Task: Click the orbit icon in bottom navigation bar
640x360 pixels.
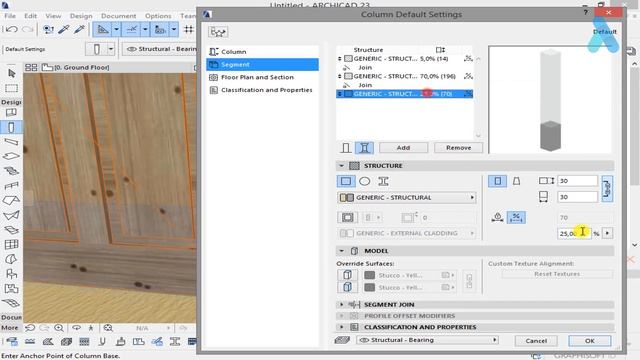Action: [76, 328]
